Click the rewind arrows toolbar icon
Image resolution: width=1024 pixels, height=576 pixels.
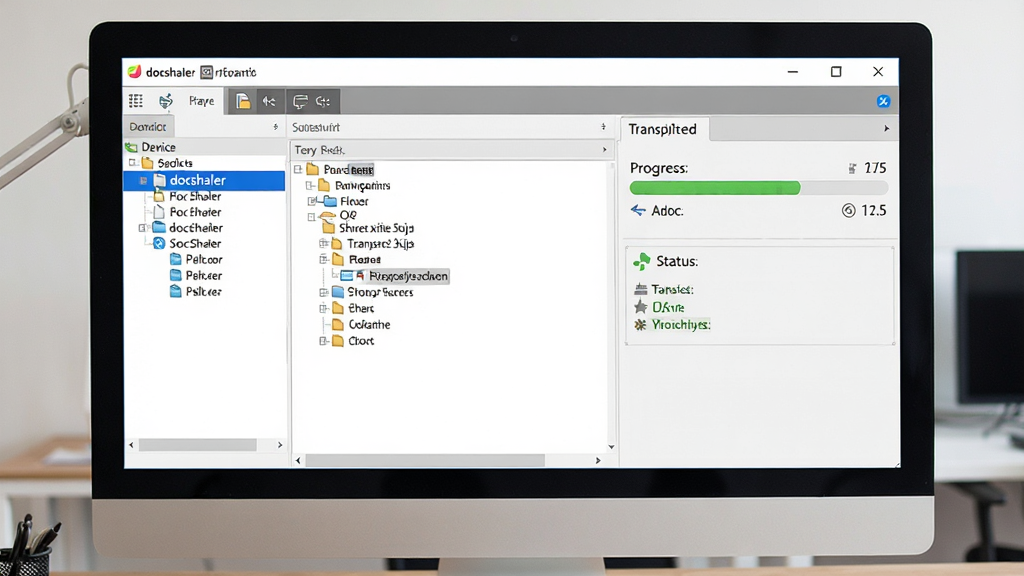[x=269, y=101]
